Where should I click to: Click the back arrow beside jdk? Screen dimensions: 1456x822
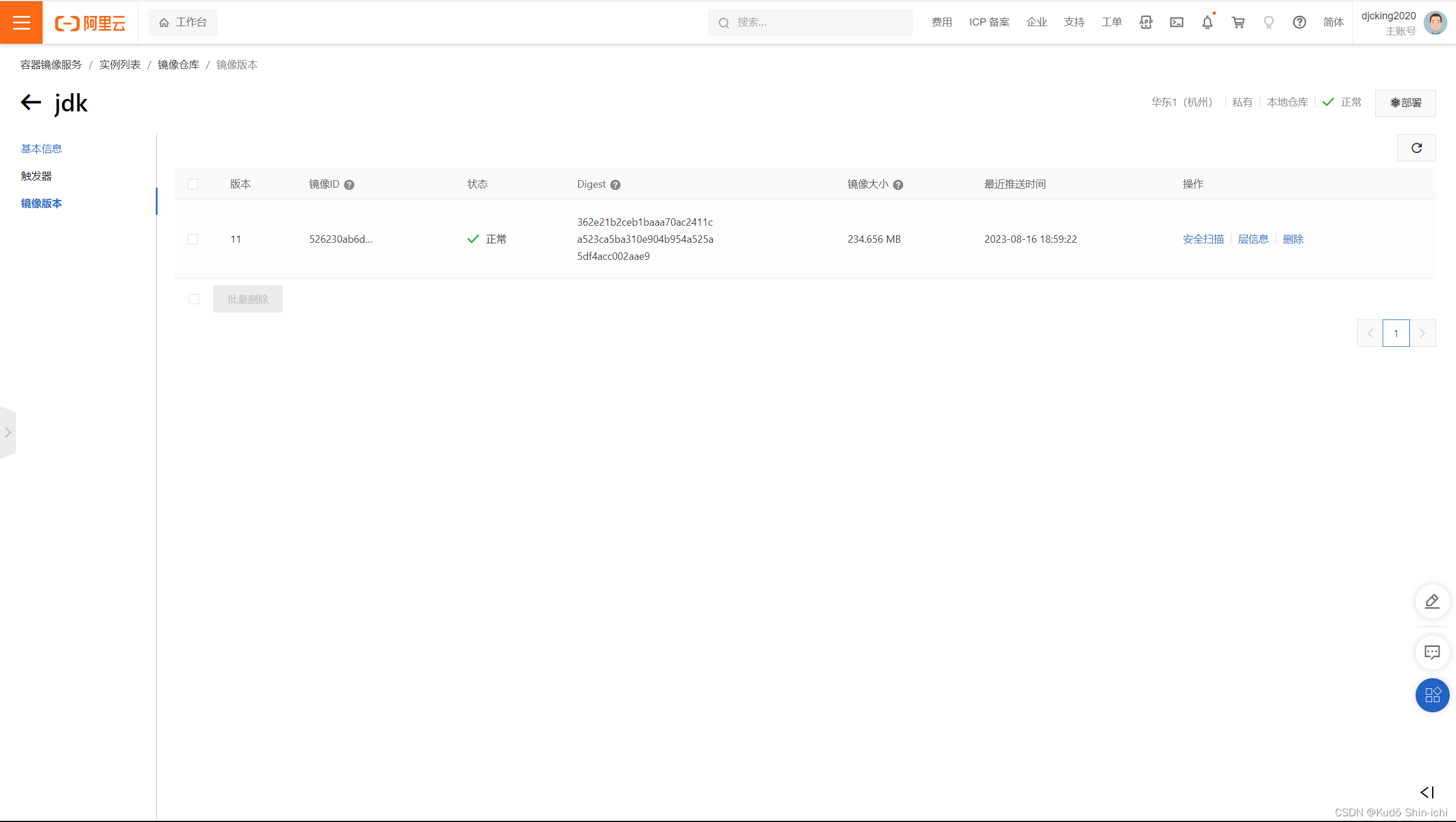click(x=31, y=103)
